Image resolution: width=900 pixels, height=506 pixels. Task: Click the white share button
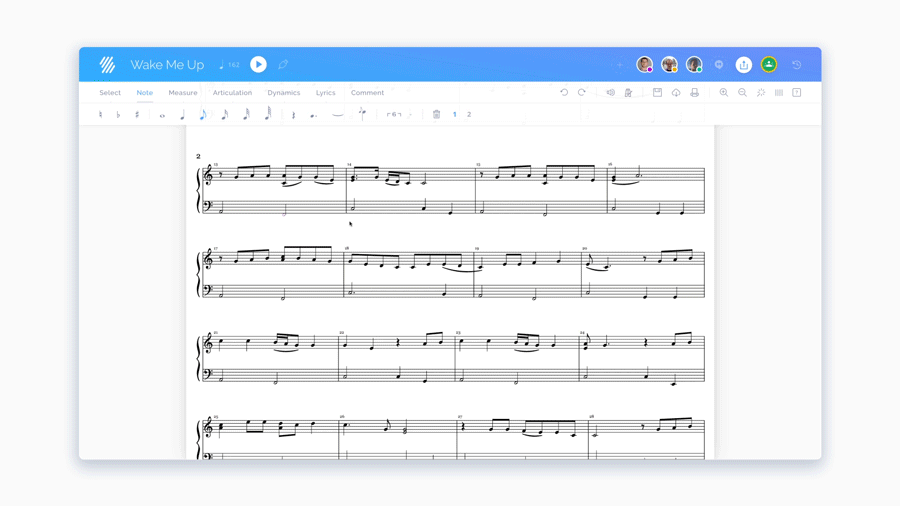[x=744, y=64]
